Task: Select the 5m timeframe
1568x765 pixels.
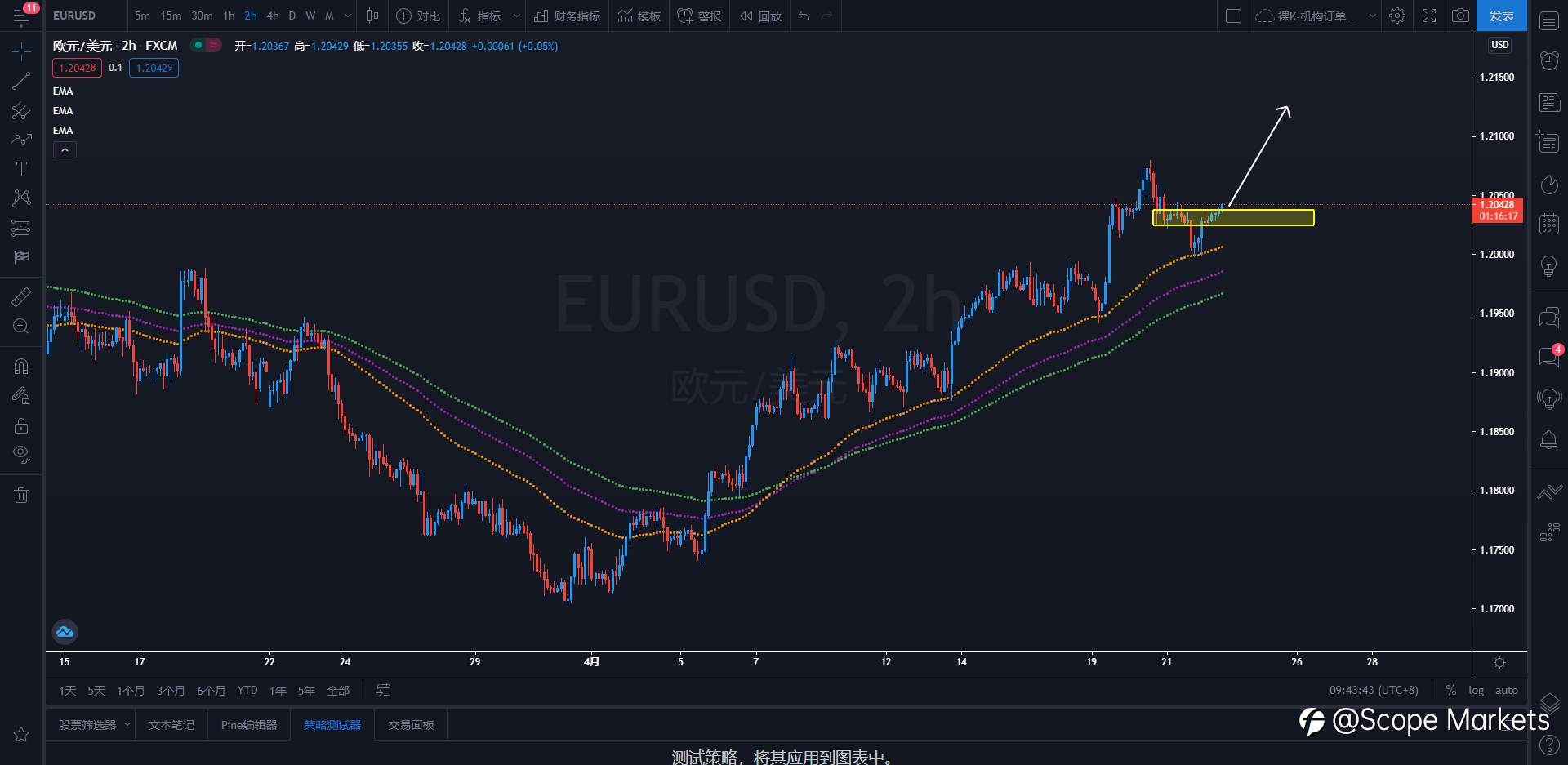Action: coord(142,16)
